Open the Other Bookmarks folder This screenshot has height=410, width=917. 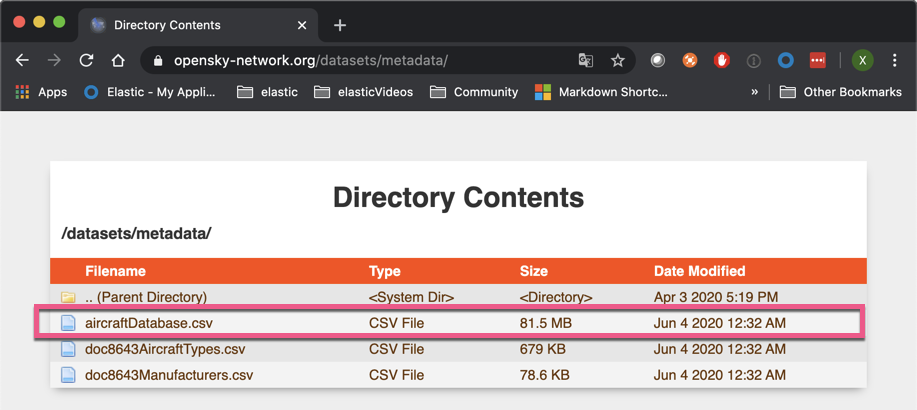click(841, 92)
